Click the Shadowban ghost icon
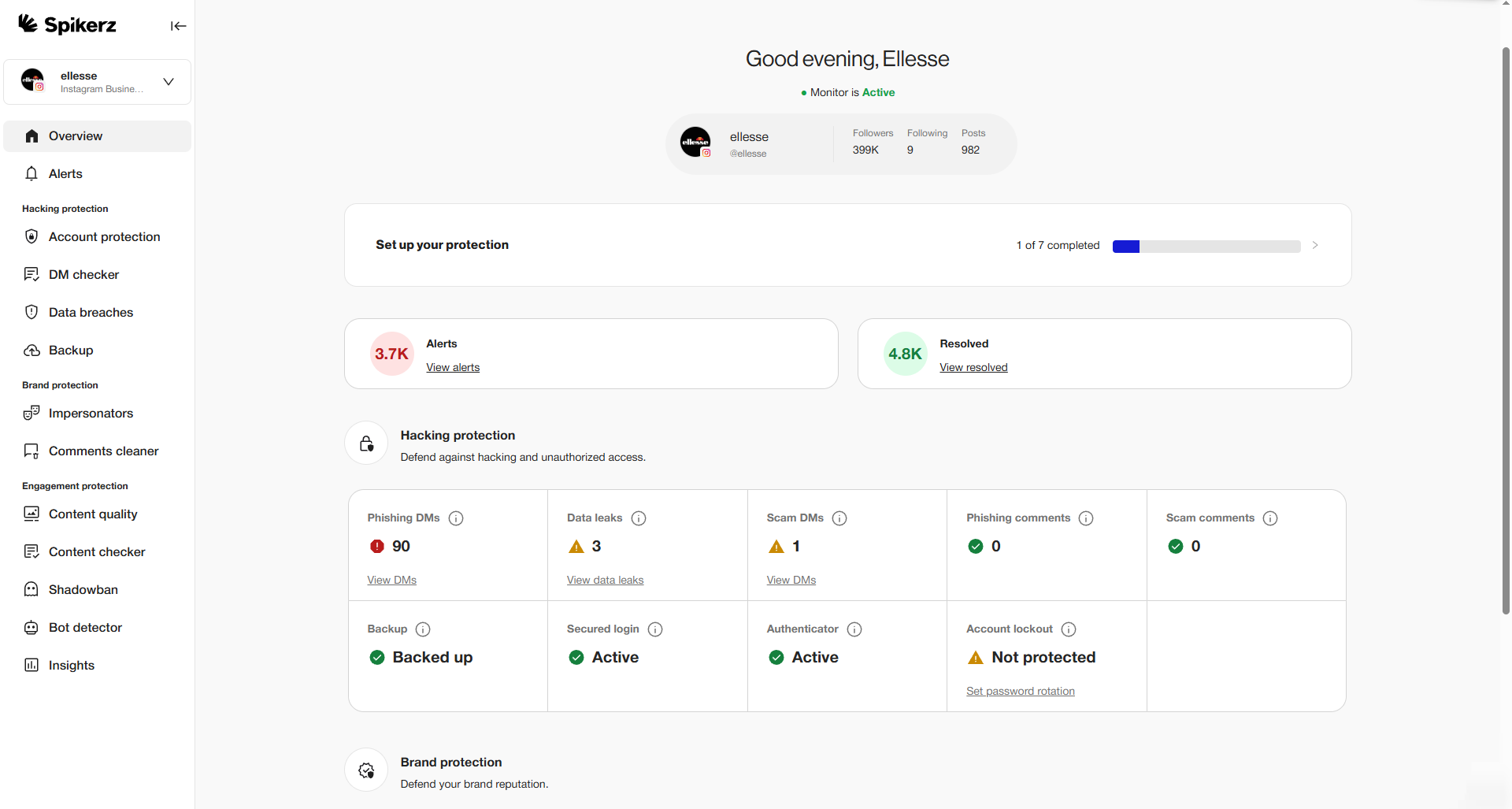The image size is (1512, 809). tap(31, 590)
